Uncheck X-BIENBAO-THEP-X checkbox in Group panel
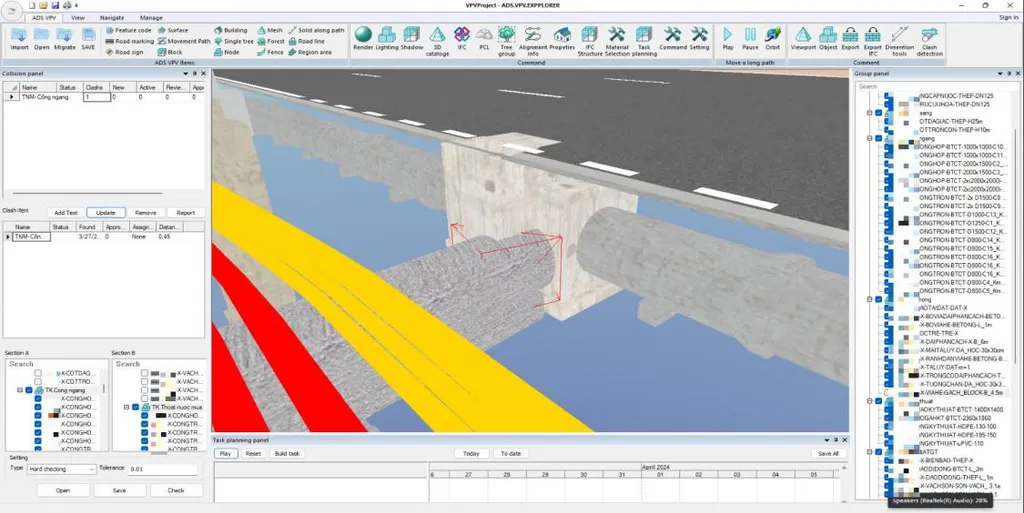Image resolution: width=1024 pixels, height=513 pixels. pyautogui.click(x=889, y=460)
